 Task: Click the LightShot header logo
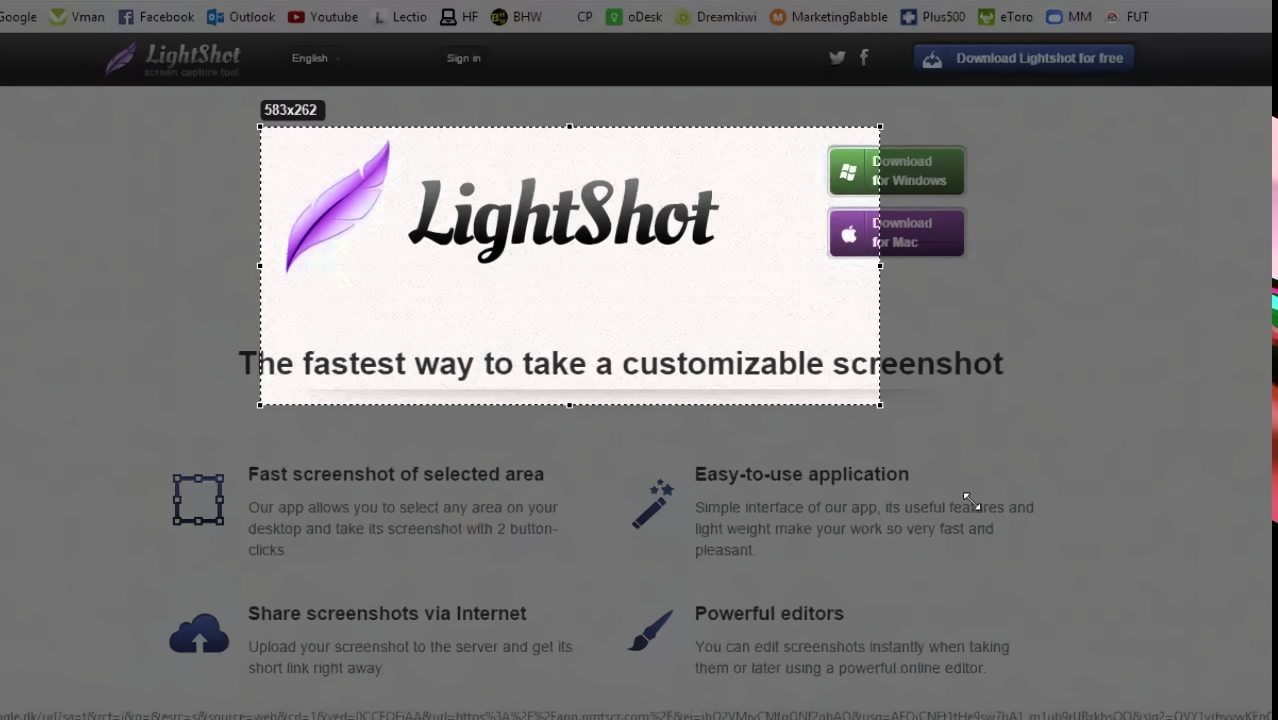173,58
